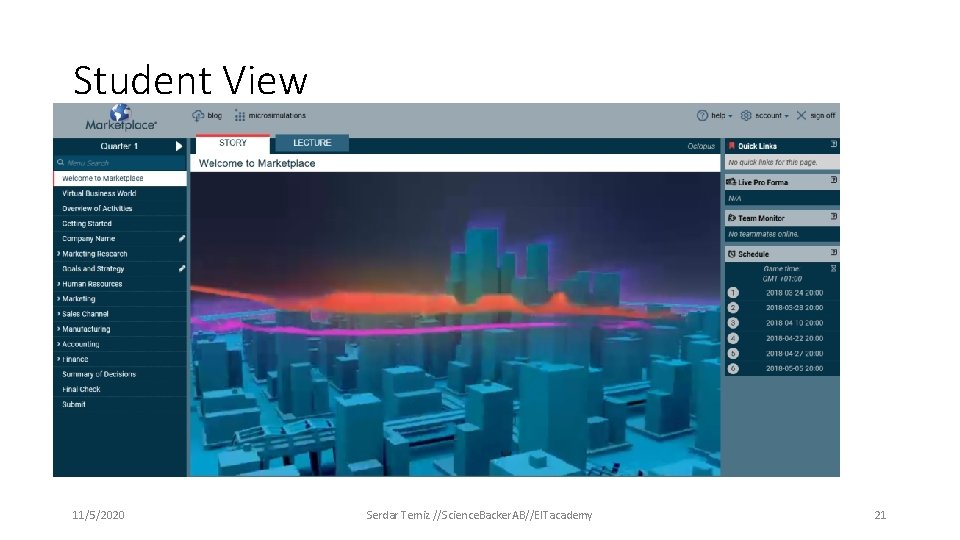This screenshot has height=540, width=960.
Task: Open the blog cloud icon
Action: point(198,115)
